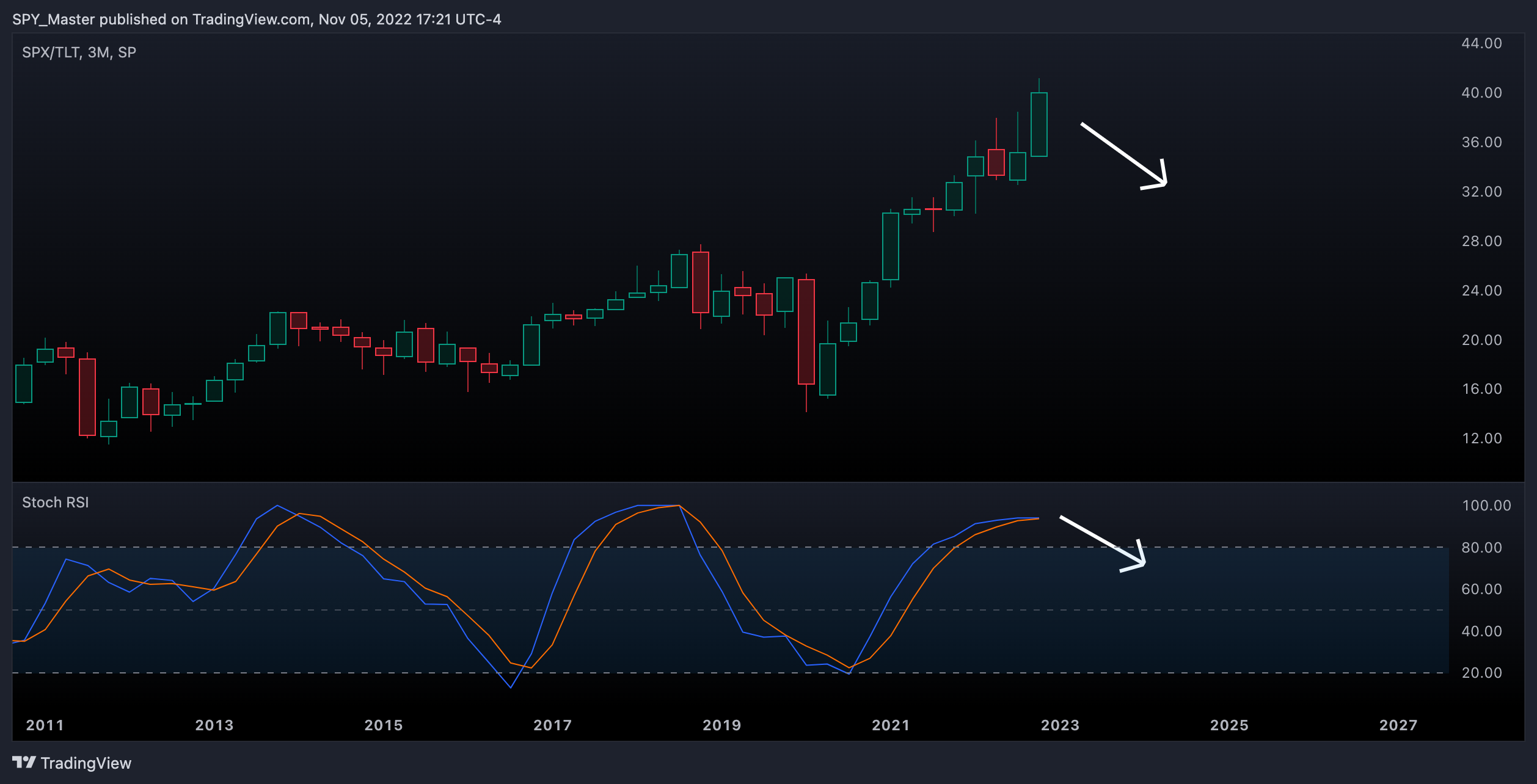Click the 24.00 price axis label
This screenshot has height=784, width=1537.
[x=1481, y=291]
